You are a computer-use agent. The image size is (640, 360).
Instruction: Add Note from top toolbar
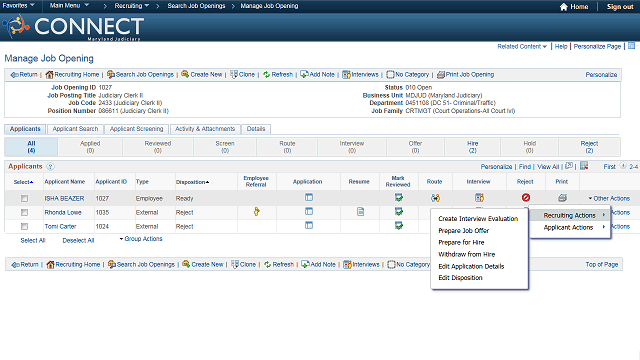click(x=318, y=75)
